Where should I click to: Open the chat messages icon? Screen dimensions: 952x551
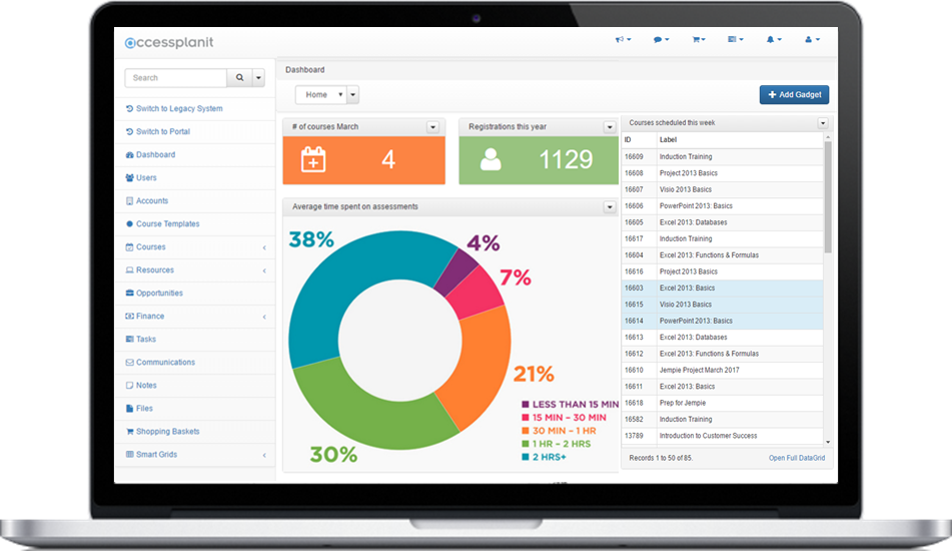tap(660, 40)
